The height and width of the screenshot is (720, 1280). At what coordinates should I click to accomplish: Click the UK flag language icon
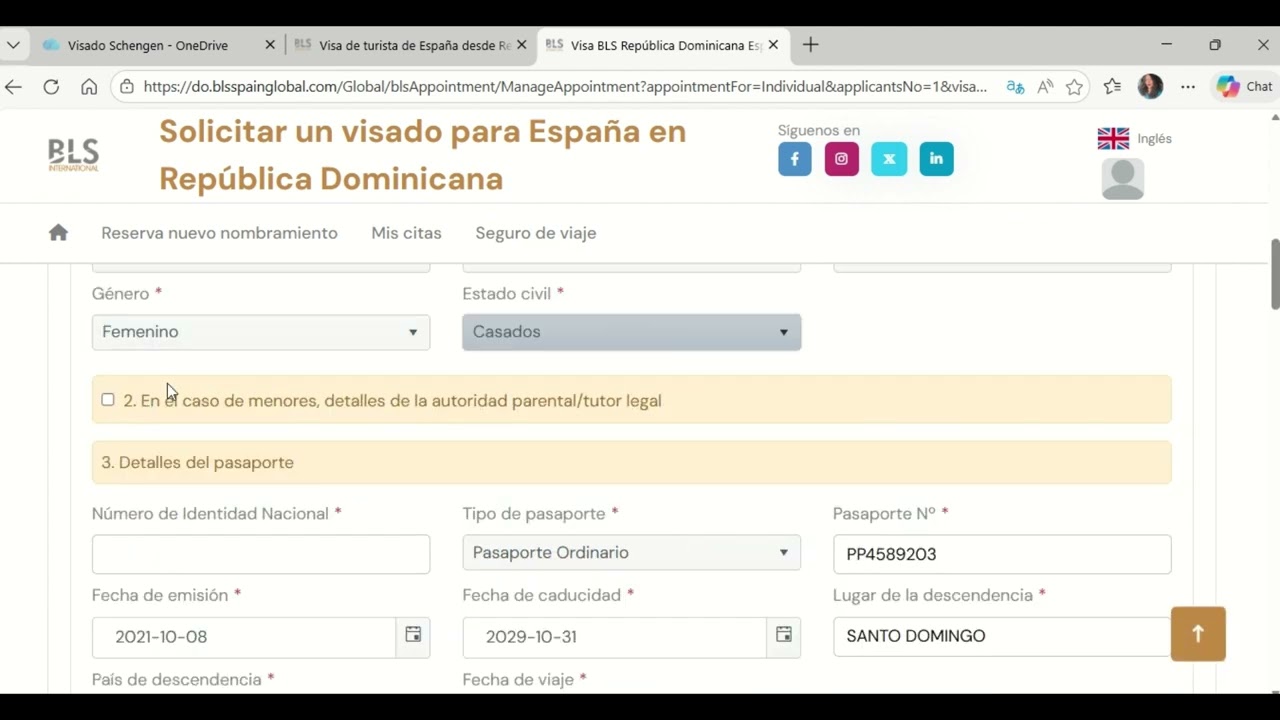pyautogui.click(x=1113, y=139)
